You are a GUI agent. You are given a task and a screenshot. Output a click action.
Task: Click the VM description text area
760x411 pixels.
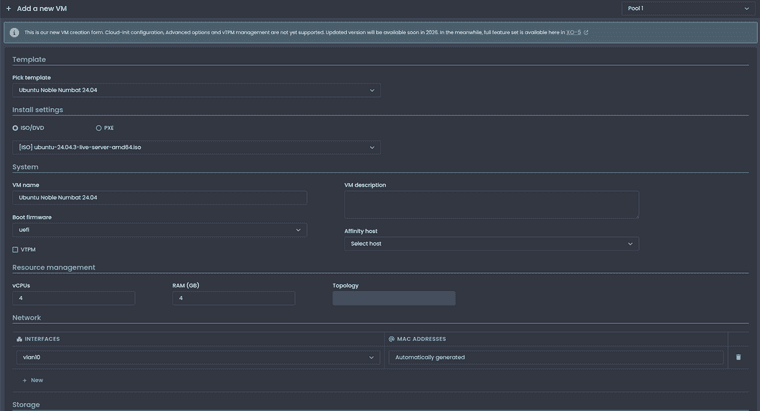tap(491, 205)
